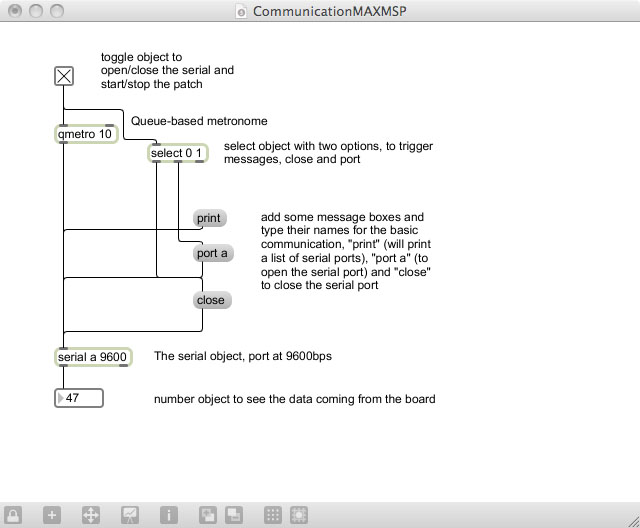The image size is (640, 528).
Task: Click the send to back icon
Action: coord(232,515)
